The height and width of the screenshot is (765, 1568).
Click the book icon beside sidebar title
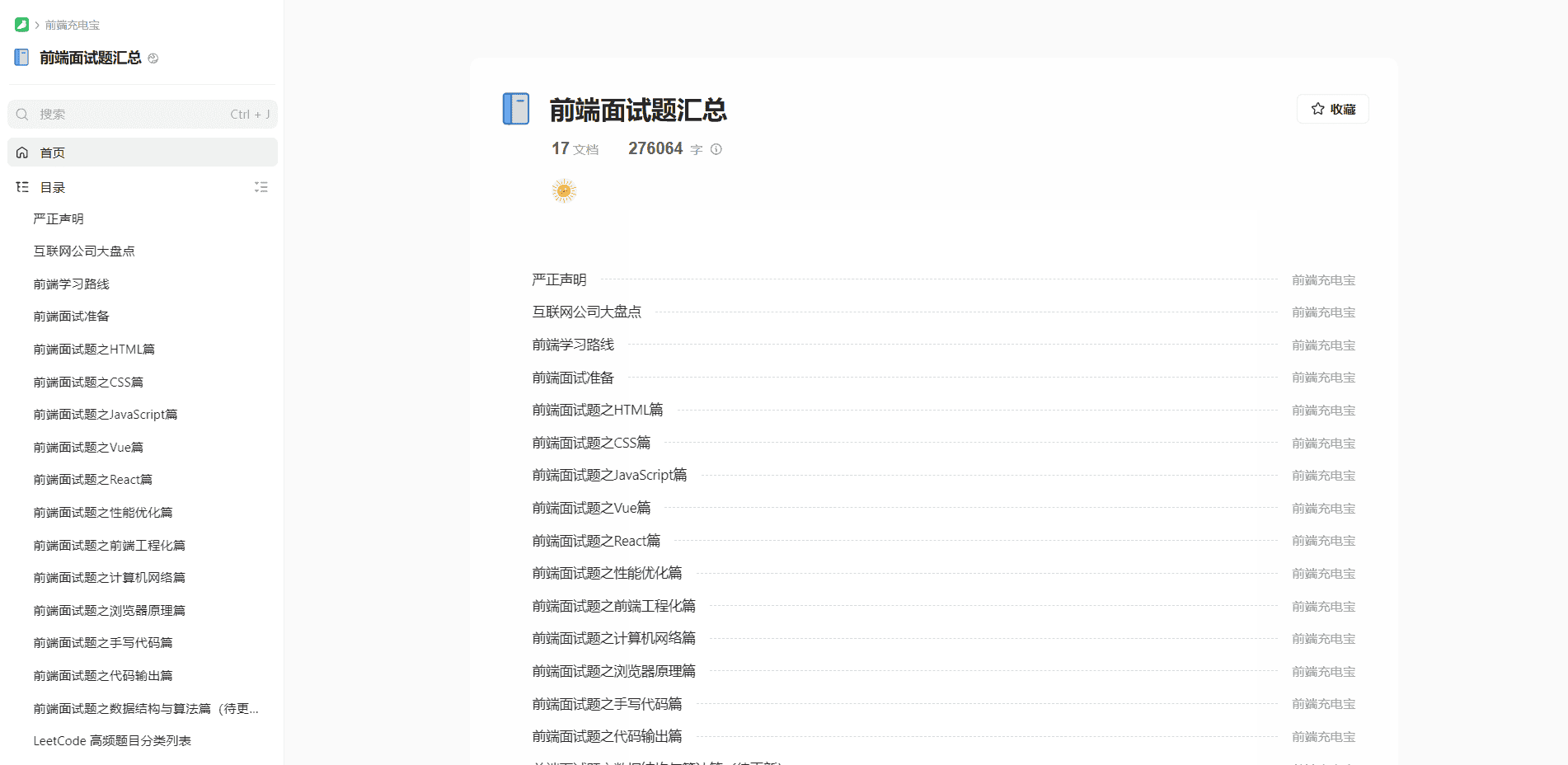22,58
